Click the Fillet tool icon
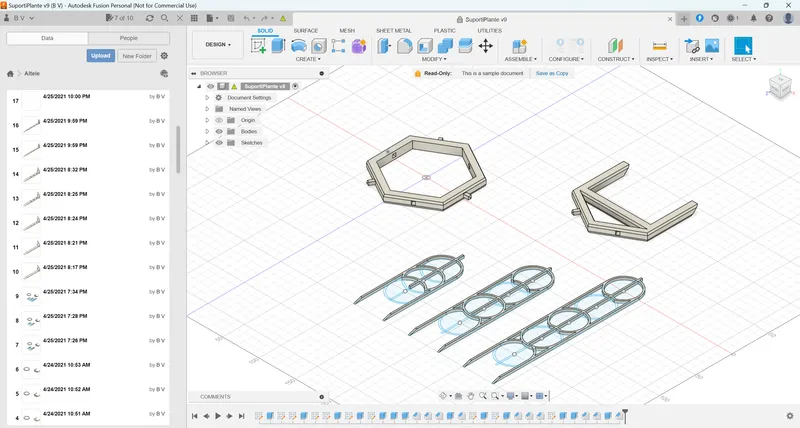 (405, 46)
